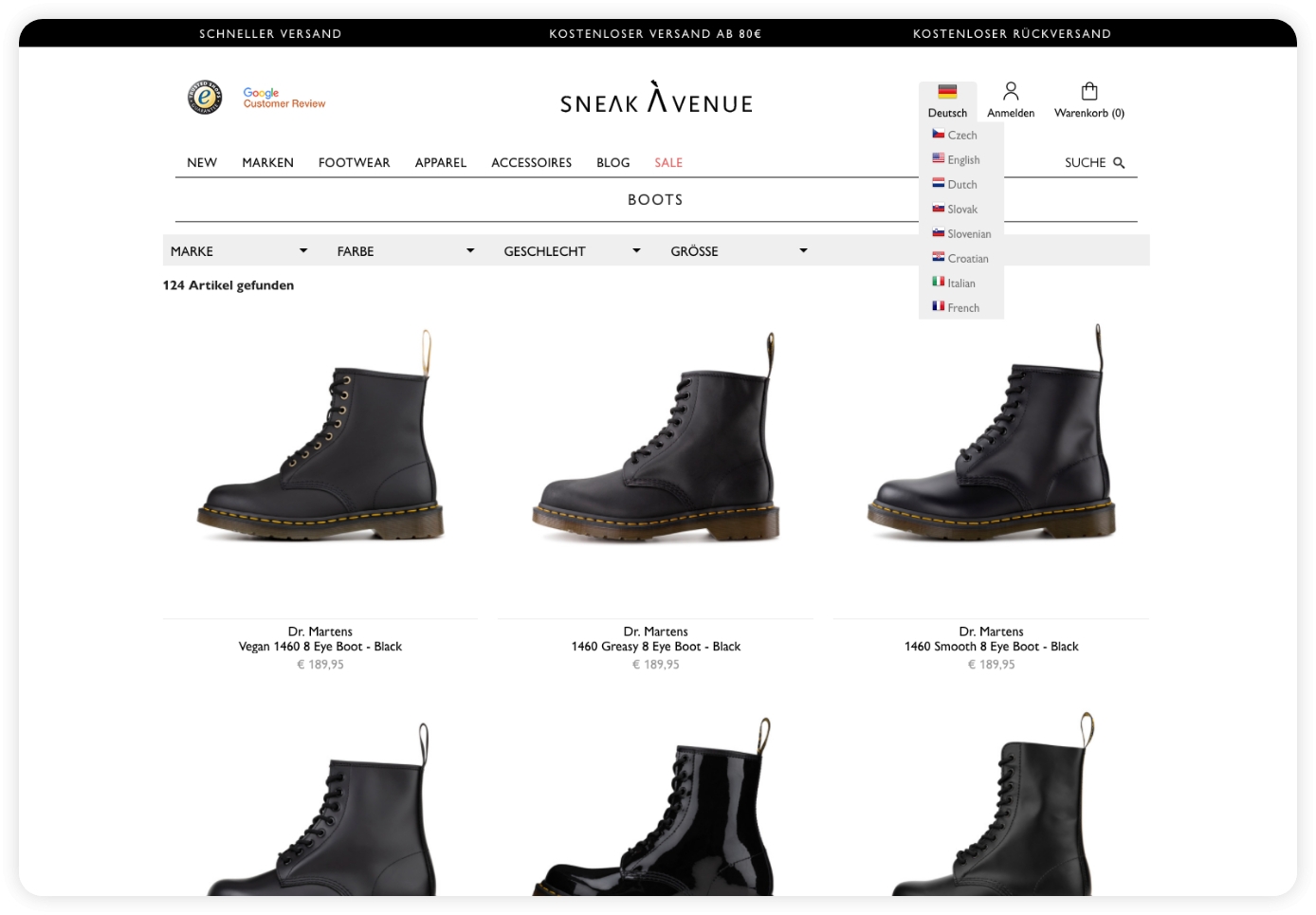Click the Slovak flag icon
The width and height of the screenshot is (1316, 915).
click(939, 209)
